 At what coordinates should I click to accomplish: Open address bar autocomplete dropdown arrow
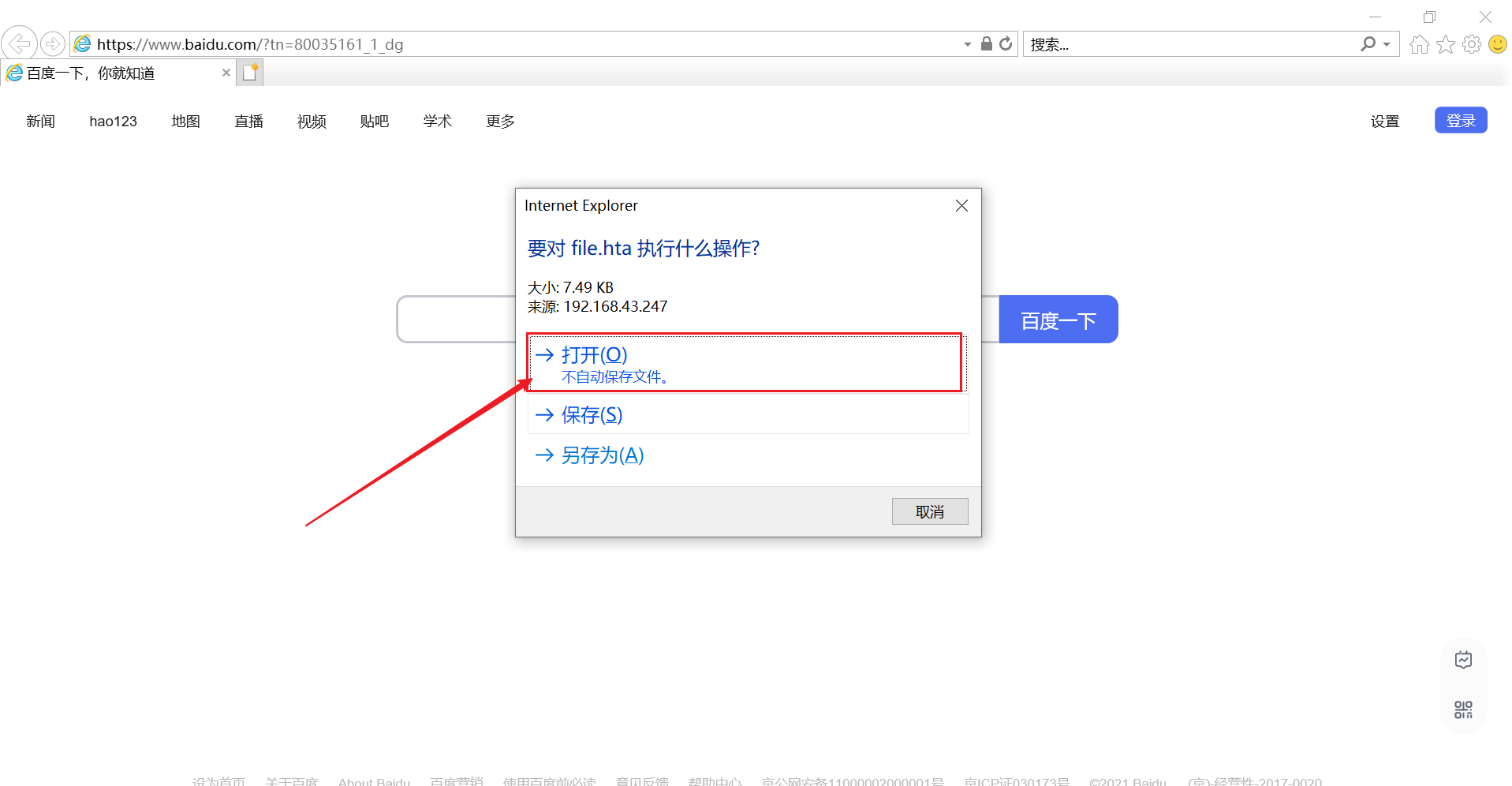pos(968,44)
